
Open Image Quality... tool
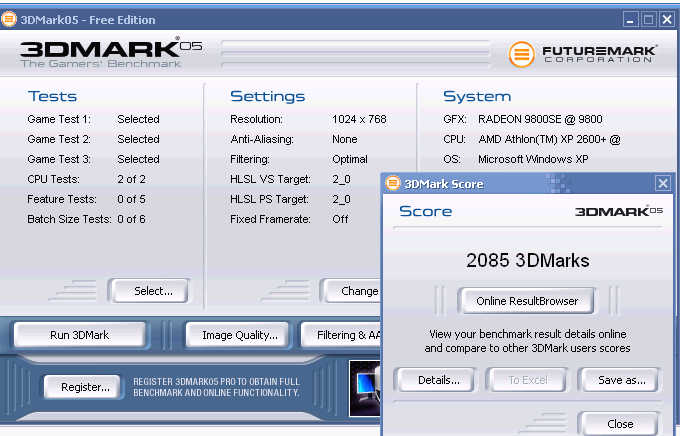coord(238,335)
